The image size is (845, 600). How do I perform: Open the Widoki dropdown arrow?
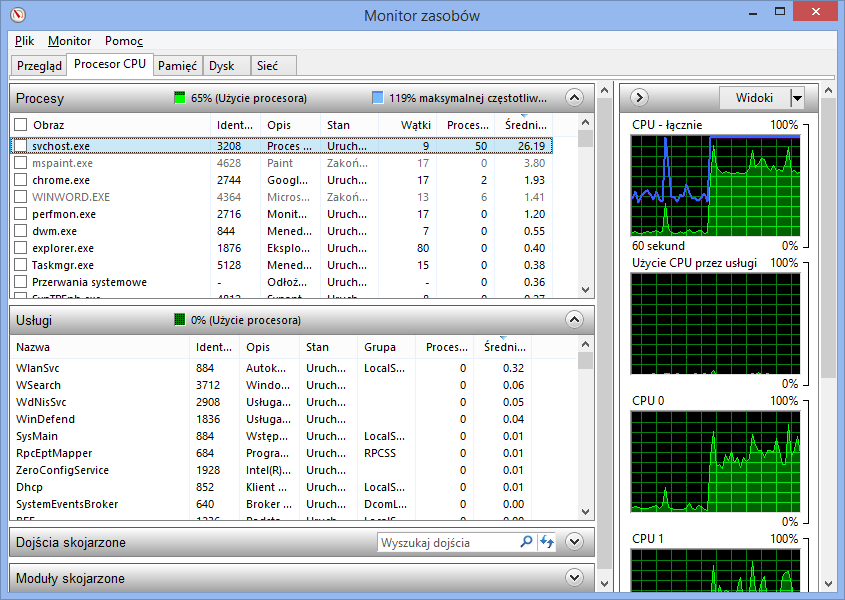(x=797, y=98)
